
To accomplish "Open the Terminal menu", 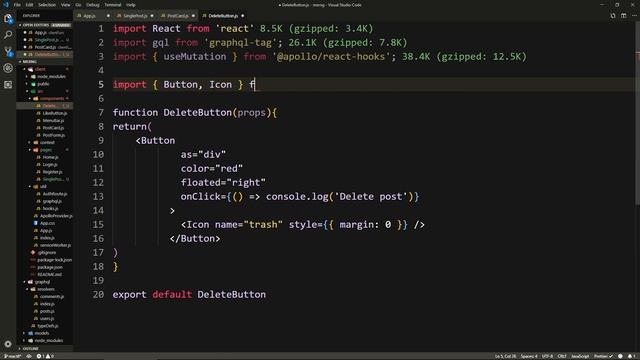I will [x=113, y=5].
